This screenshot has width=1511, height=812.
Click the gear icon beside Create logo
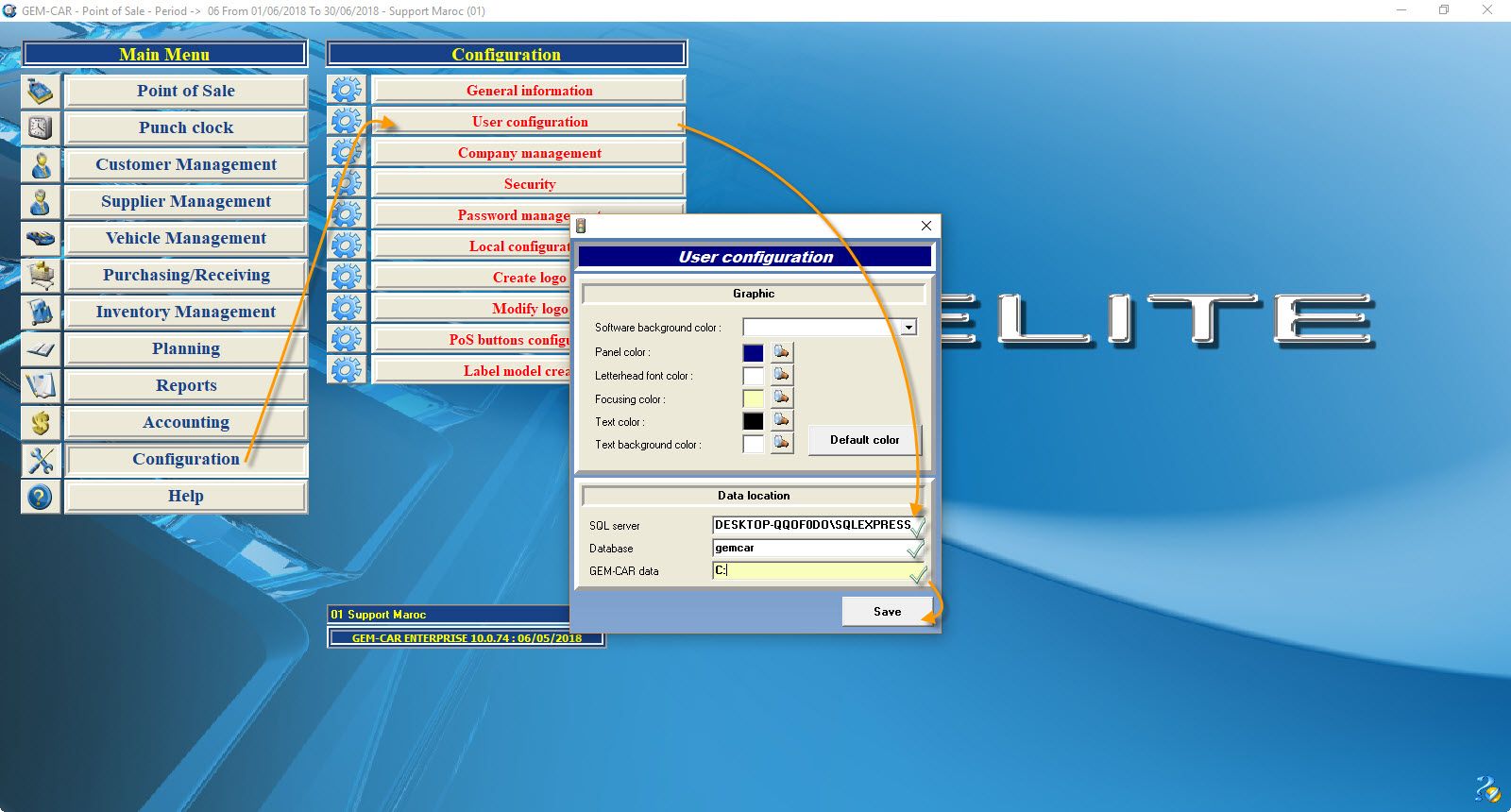click(x=347, y=277)
